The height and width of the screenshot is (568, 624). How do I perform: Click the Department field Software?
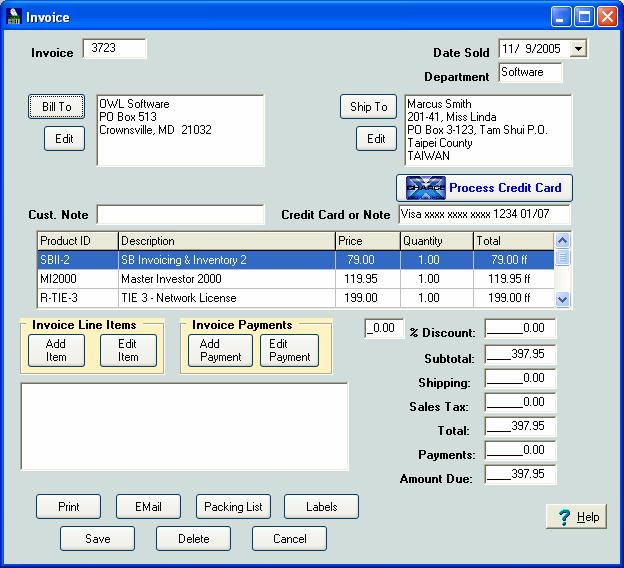click(530, 72)
